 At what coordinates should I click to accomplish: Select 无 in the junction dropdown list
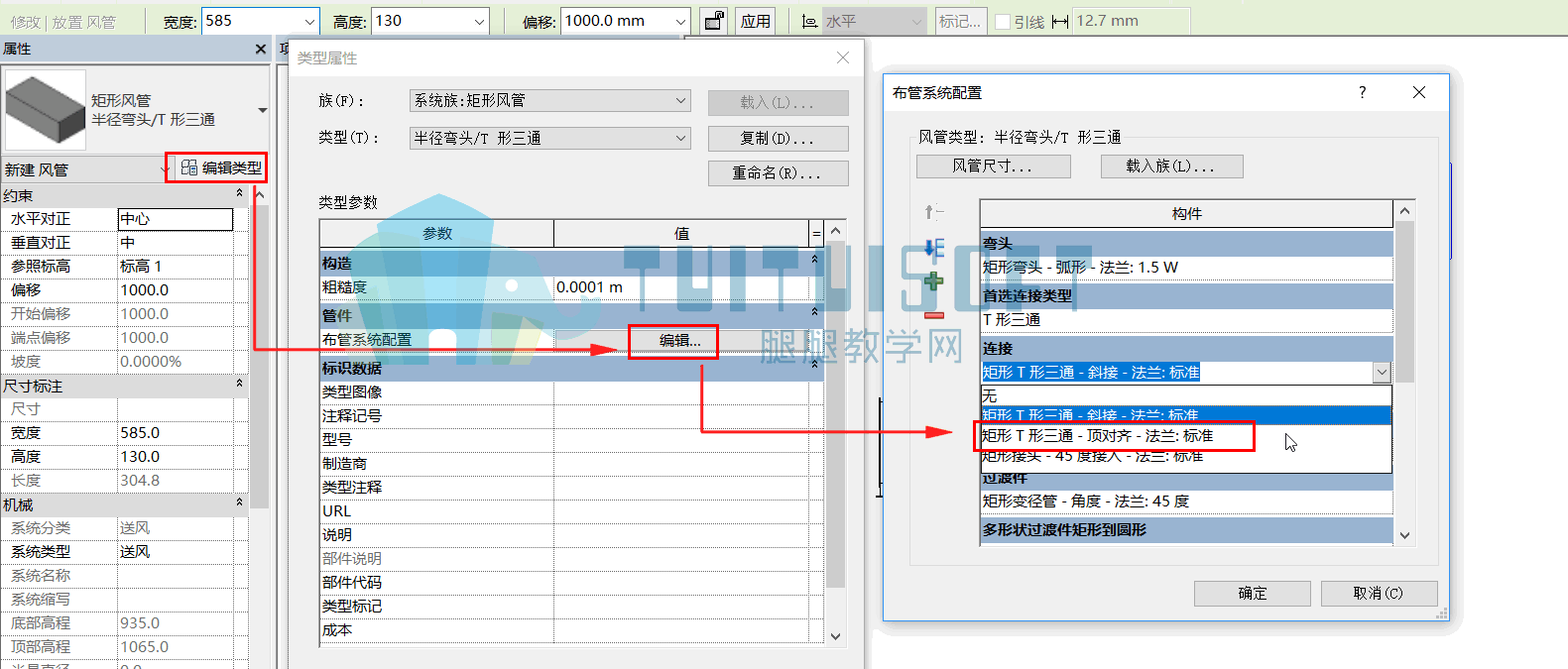pos(1185,395)
